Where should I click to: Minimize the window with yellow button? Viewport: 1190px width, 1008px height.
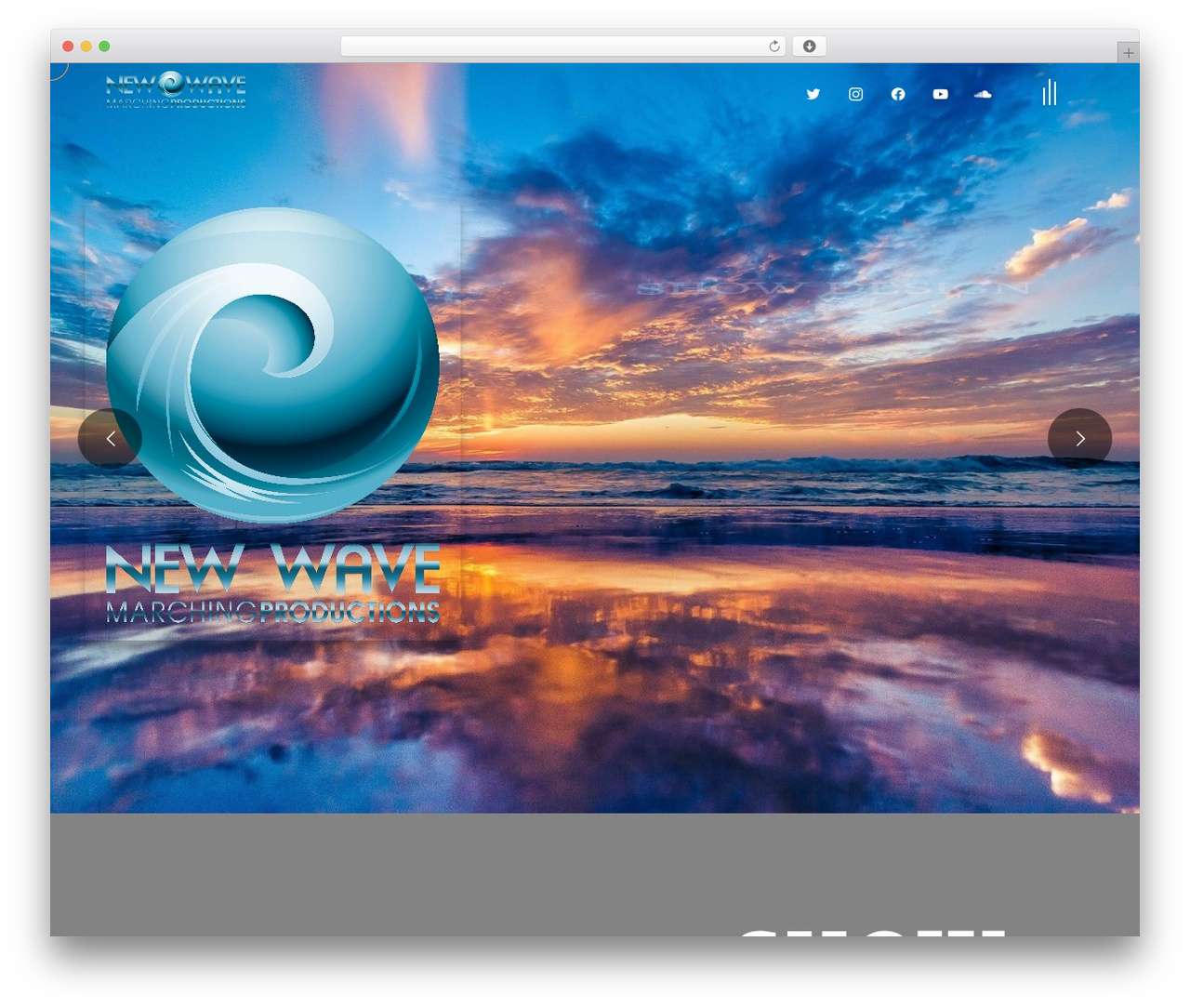pos(86,46)
